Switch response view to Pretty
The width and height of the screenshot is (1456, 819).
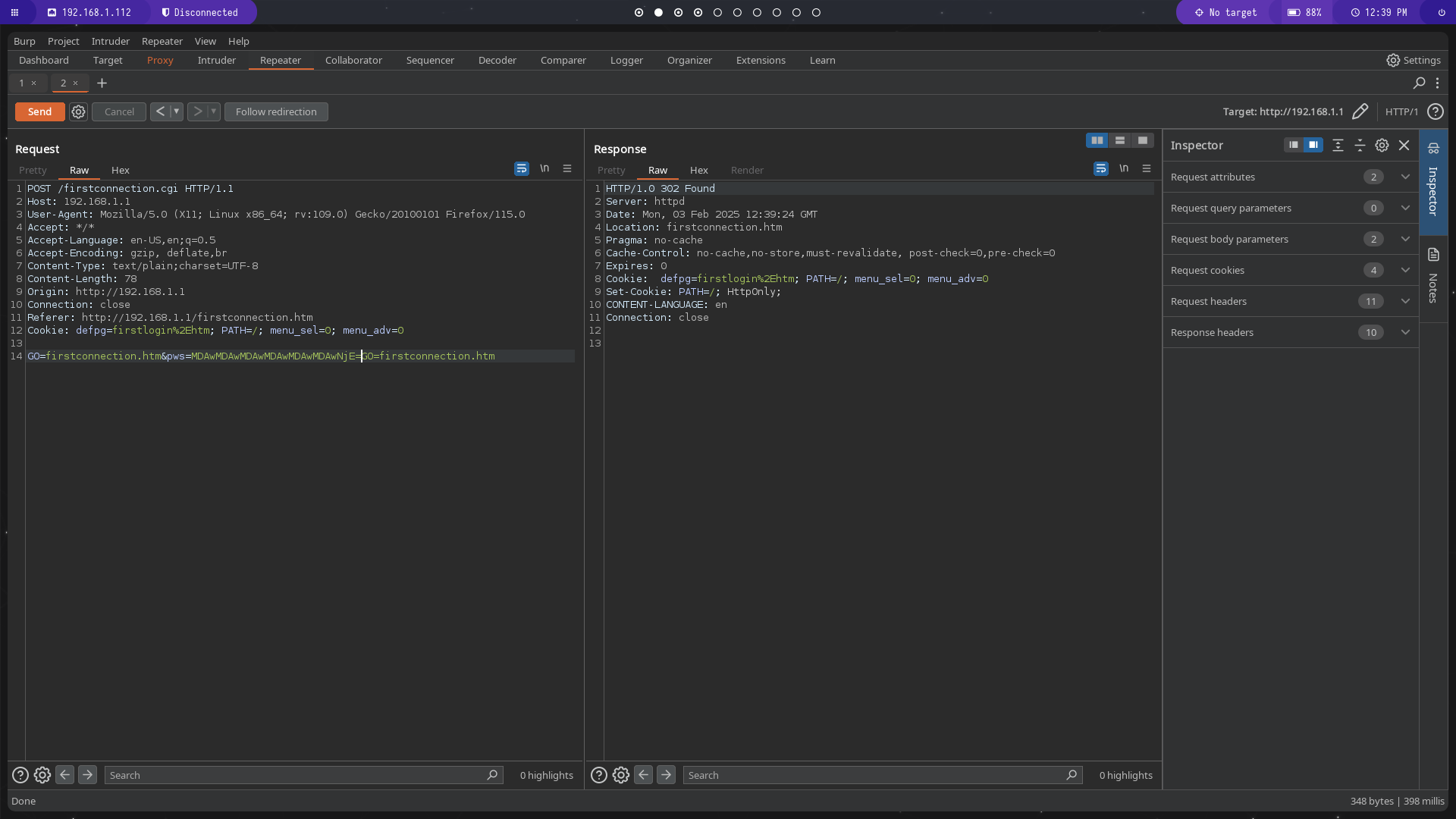611,170
